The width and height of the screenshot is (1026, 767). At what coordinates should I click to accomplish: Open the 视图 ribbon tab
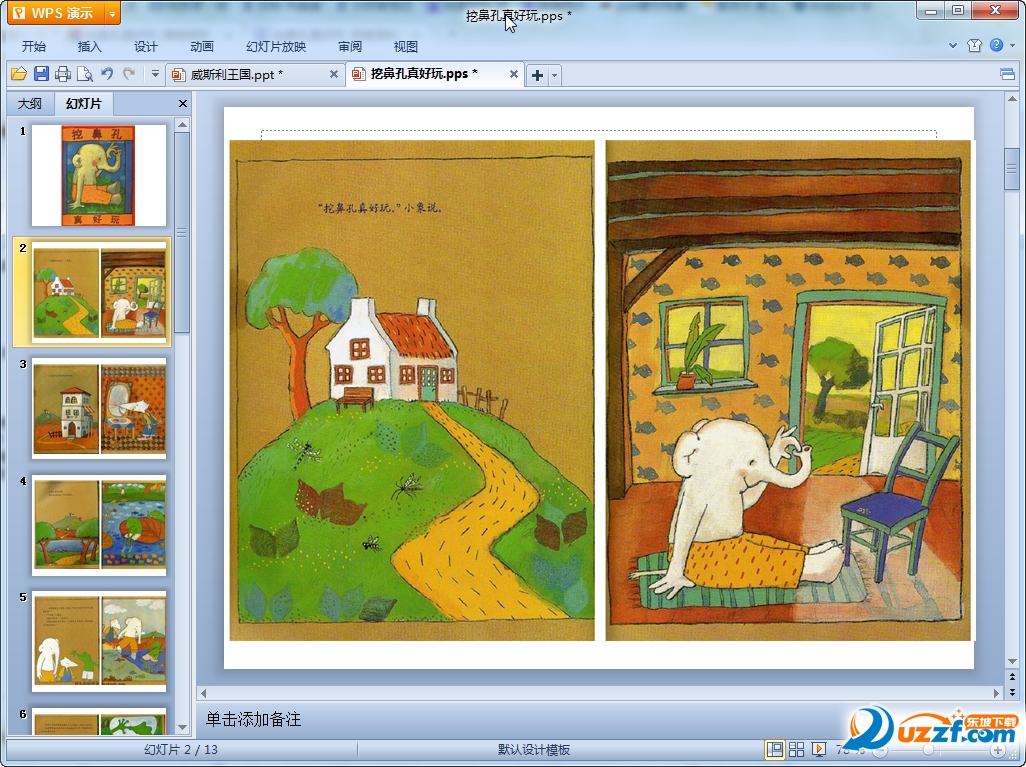pos(406,46)
